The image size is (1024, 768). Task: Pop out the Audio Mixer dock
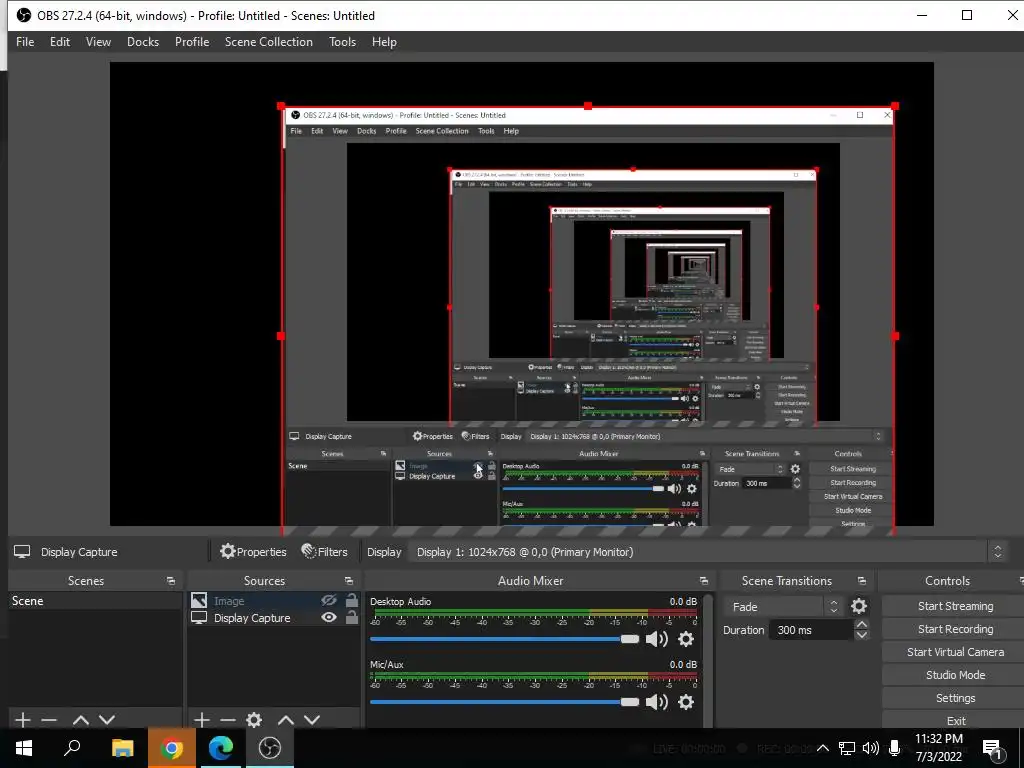coord(703,581)
